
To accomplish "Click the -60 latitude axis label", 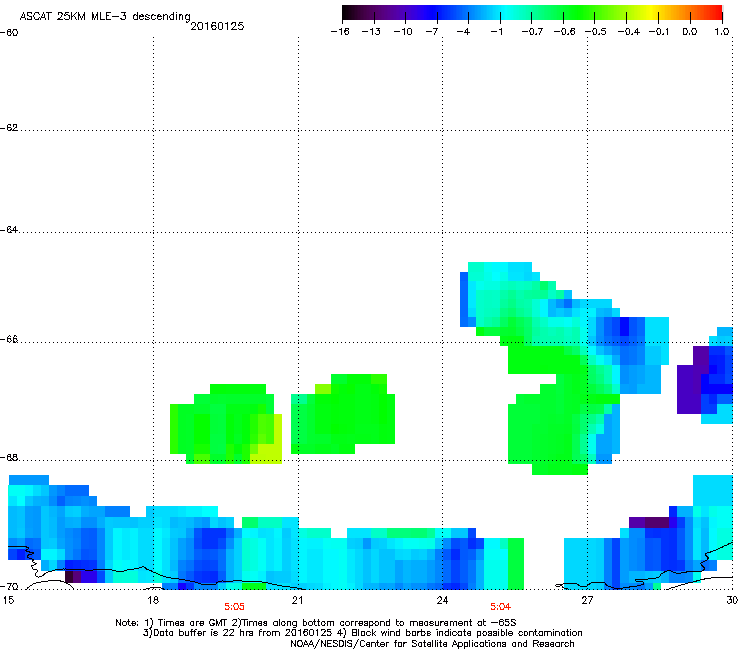I will 9,33.
